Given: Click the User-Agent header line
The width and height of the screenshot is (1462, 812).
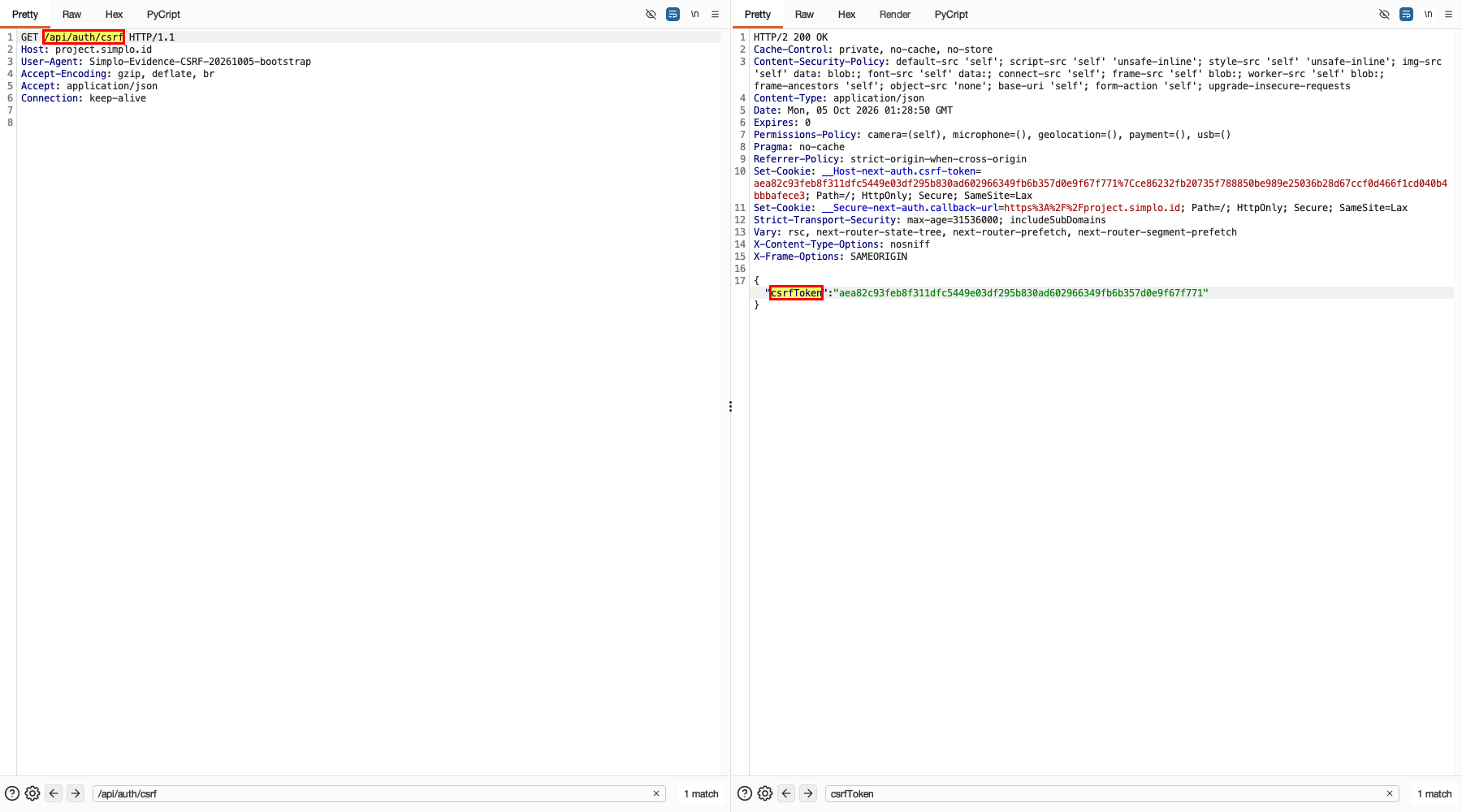Looking at the screenshot, I should click(166, 62).
